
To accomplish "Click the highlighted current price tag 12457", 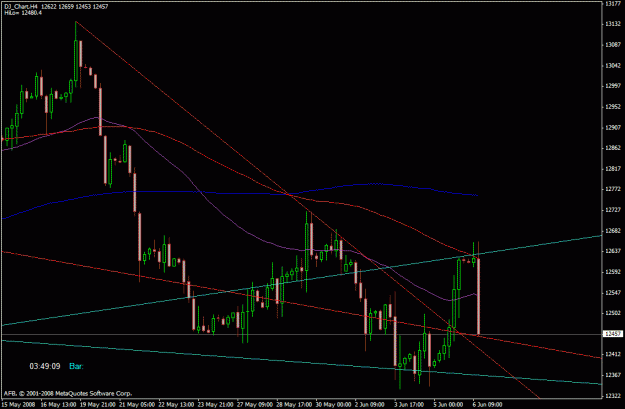I will (x=613, y=334).
